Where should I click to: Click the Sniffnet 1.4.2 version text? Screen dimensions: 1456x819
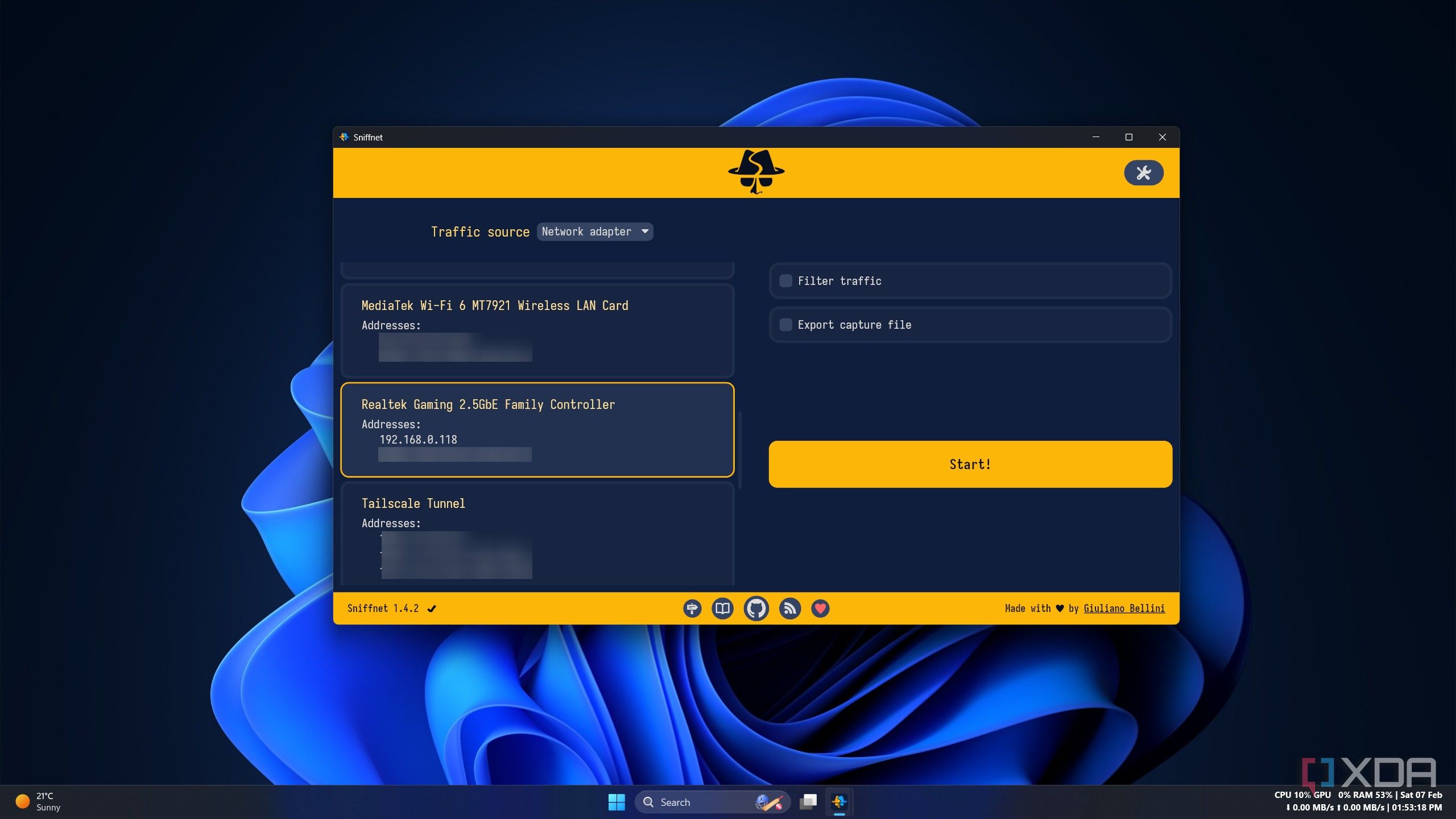(x=383, y=609)
